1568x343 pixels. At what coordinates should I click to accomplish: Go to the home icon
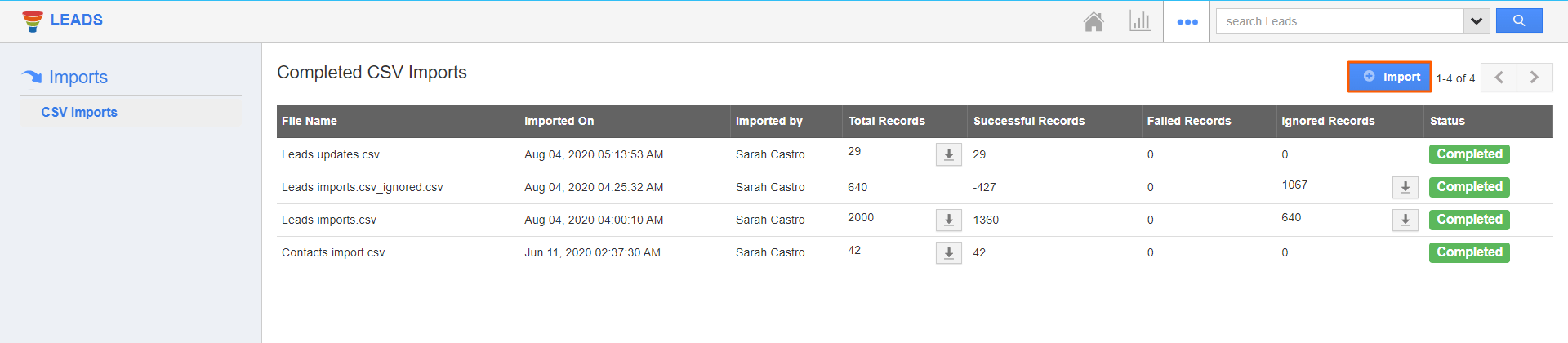tap(1094, 21)
